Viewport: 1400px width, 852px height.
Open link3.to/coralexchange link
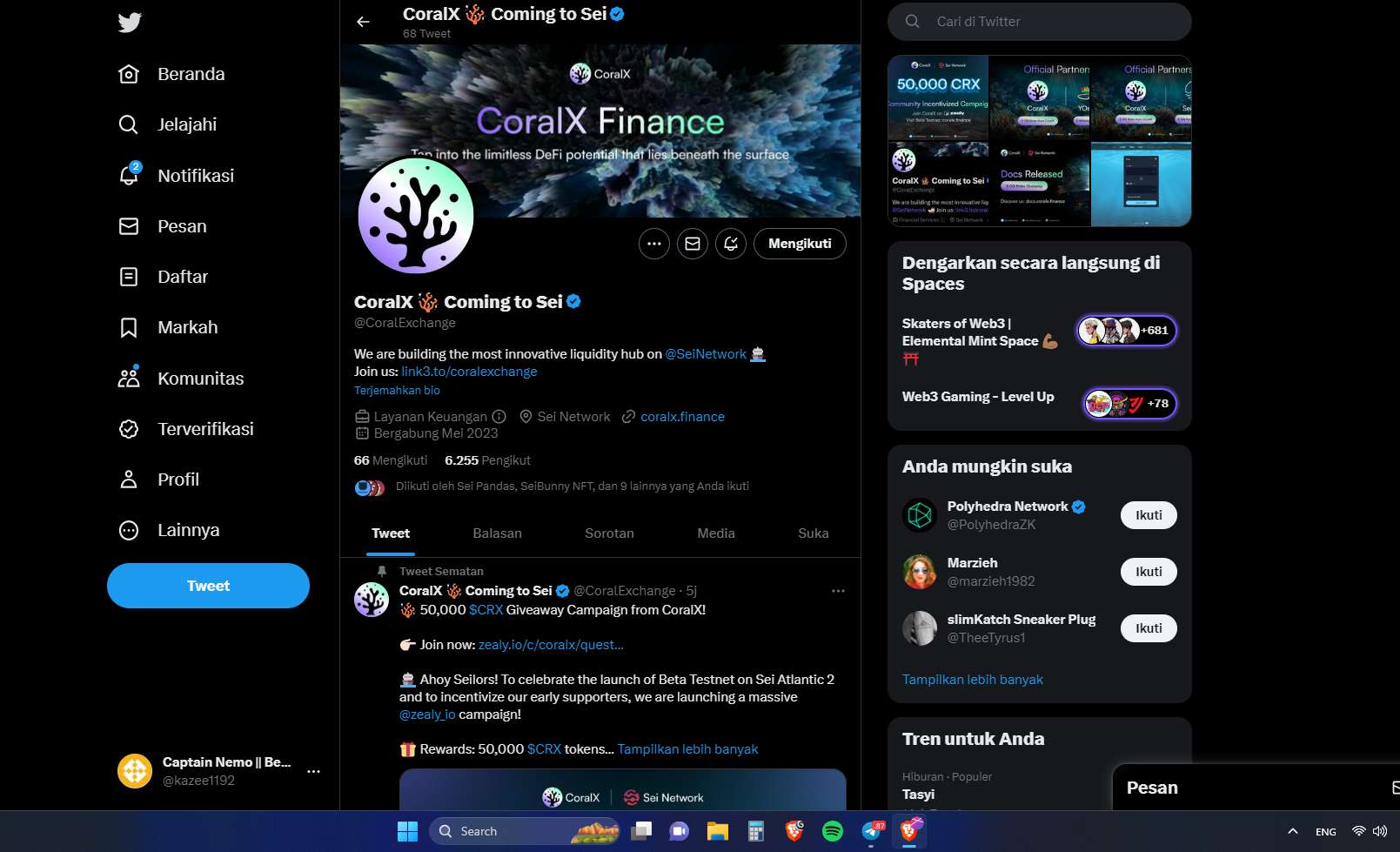pyautogui.click(x=469, y=372)
